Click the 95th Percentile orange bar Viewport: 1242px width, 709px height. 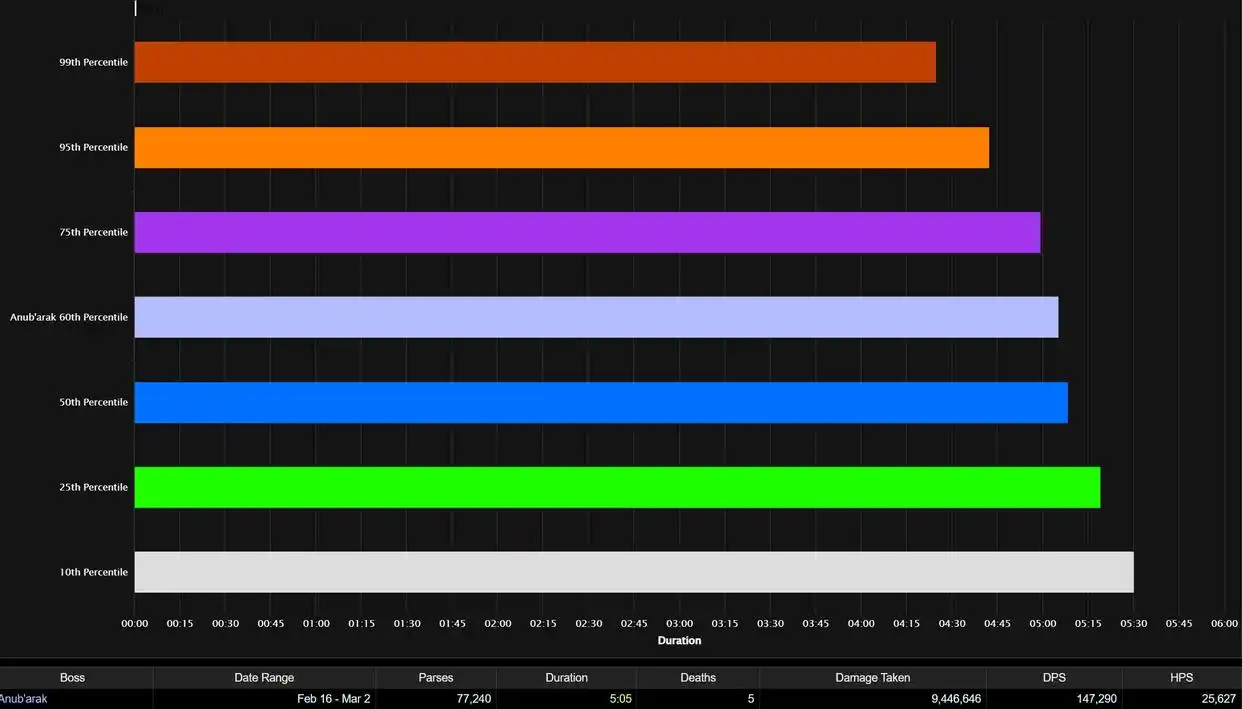pos(562,147)
